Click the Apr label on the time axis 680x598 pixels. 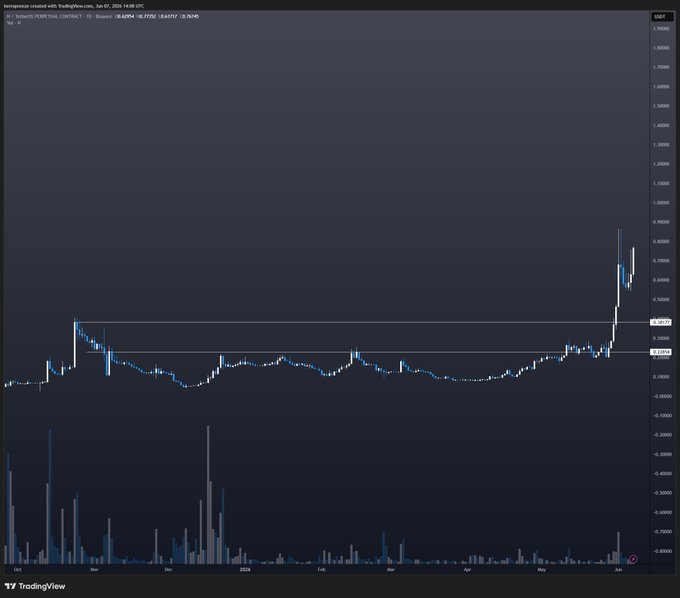(467, 569)
